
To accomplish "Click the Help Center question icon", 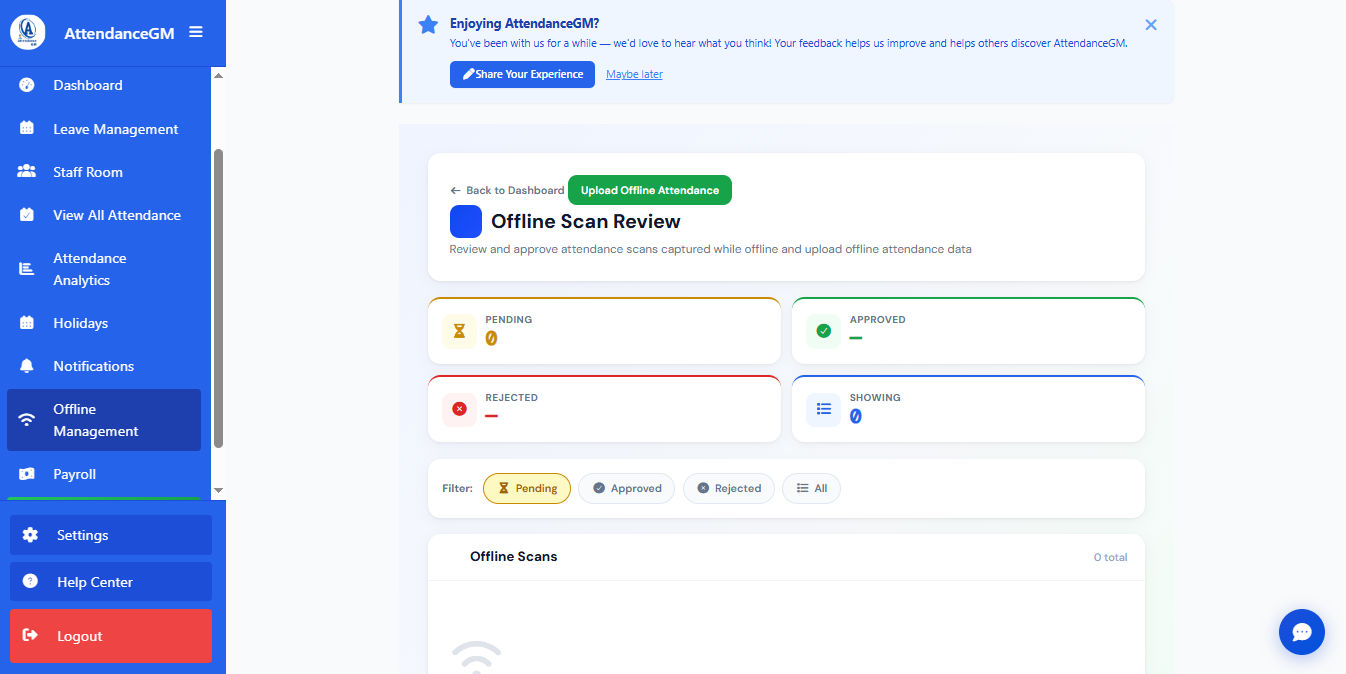I will pyautogui.click(x=30, y=581).
